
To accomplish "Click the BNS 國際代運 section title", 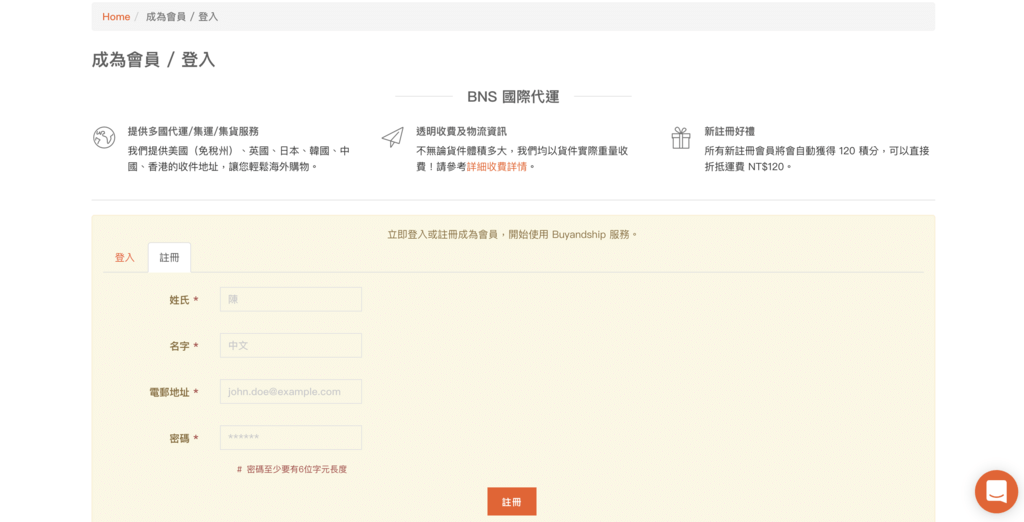I will coord(513,97).
